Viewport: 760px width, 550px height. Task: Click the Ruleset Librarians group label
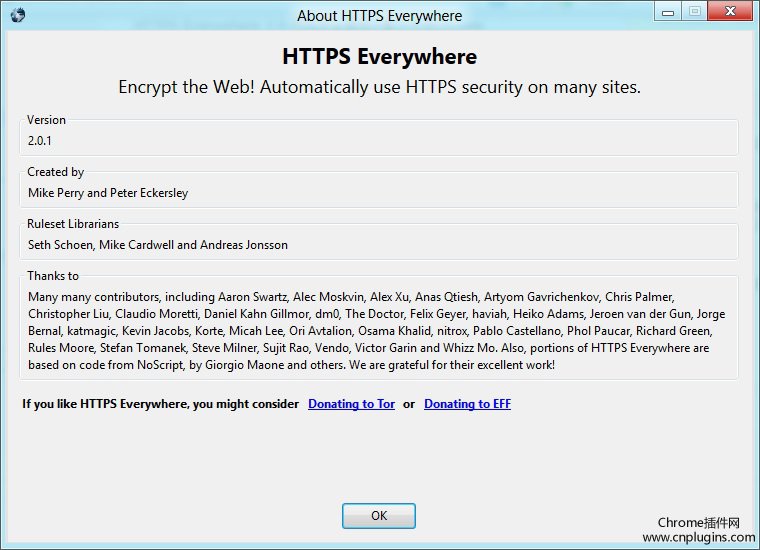[x=73, y=224]
